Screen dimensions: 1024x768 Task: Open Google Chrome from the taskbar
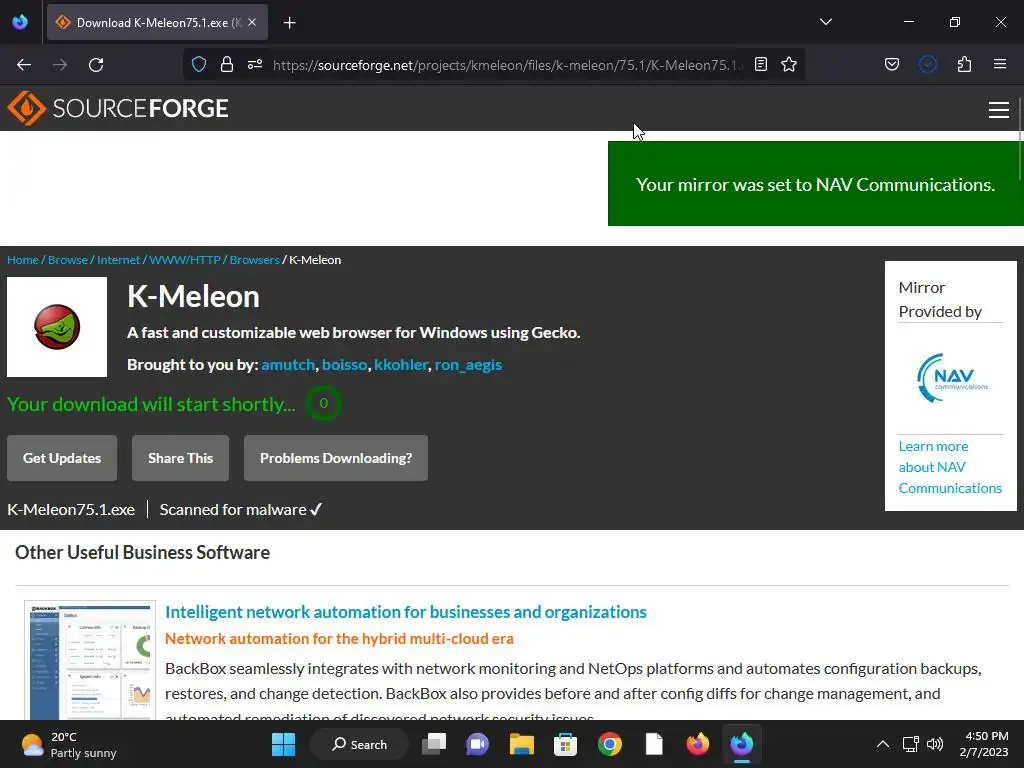click(x=610, y=744)
